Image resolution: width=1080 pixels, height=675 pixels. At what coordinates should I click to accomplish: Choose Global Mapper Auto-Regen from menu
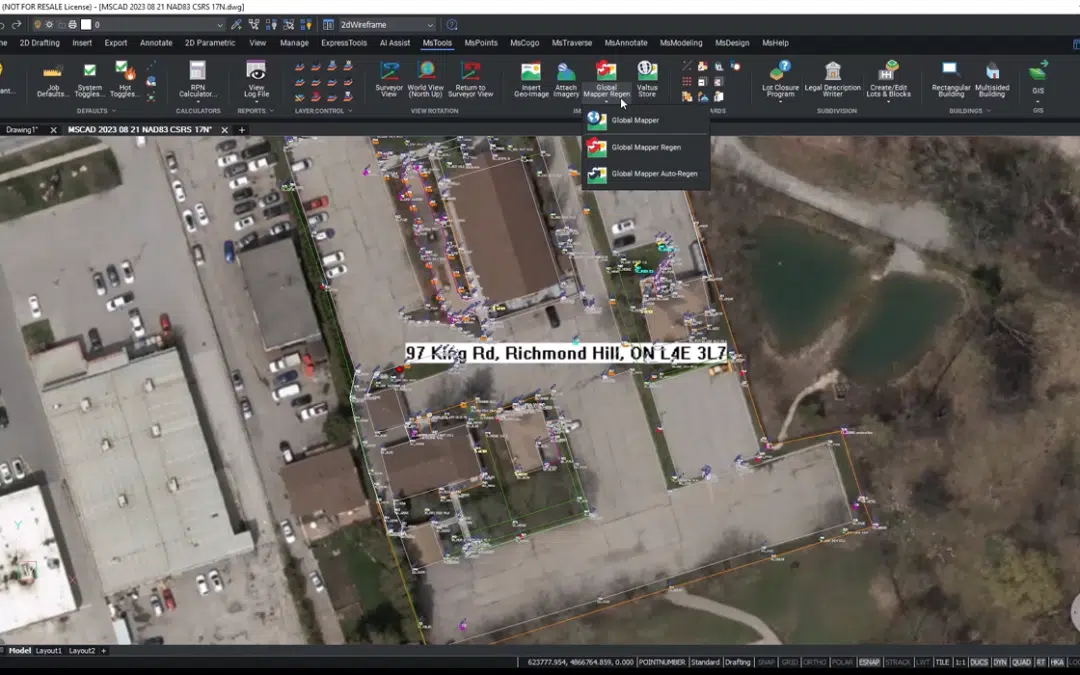click(654, 174)
